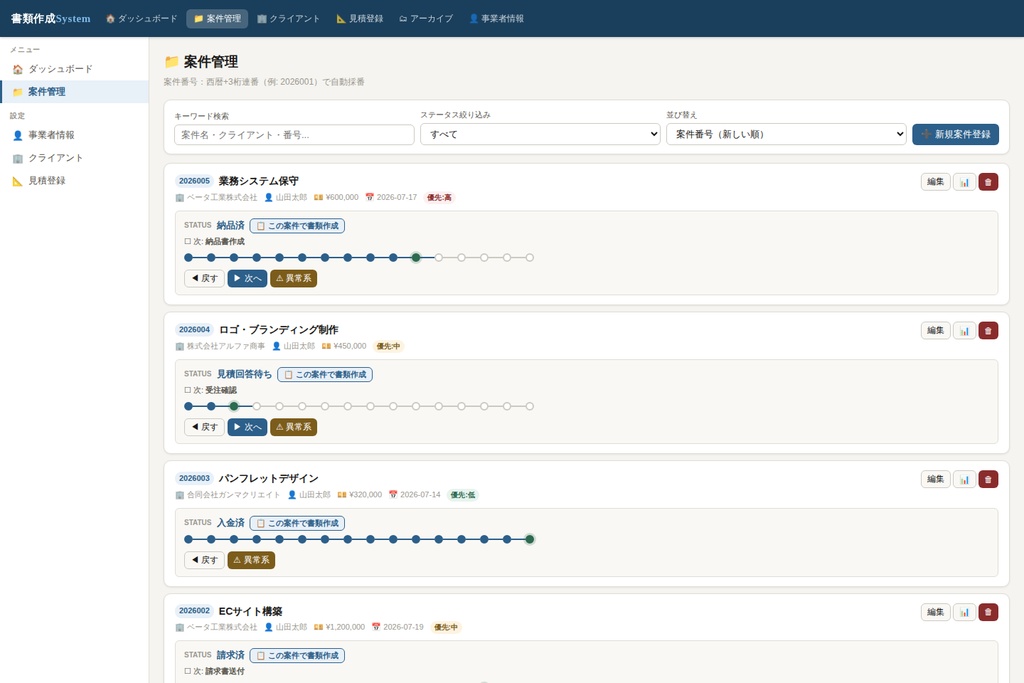1024x683 pixels.
Task: Delete the ECサイト構築 case with trash icon
Action: (987, 612)
